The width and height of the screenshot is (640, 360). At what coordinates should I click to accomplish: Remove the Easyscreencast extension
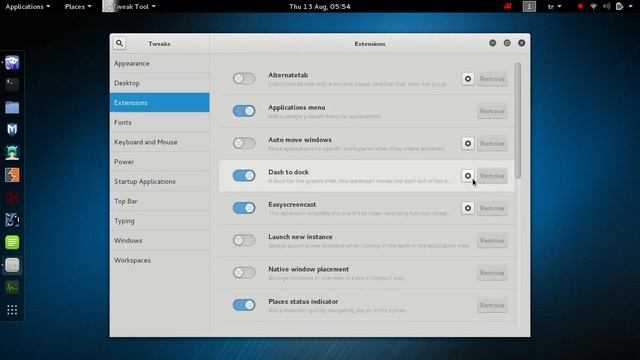(x=492, y=208)
